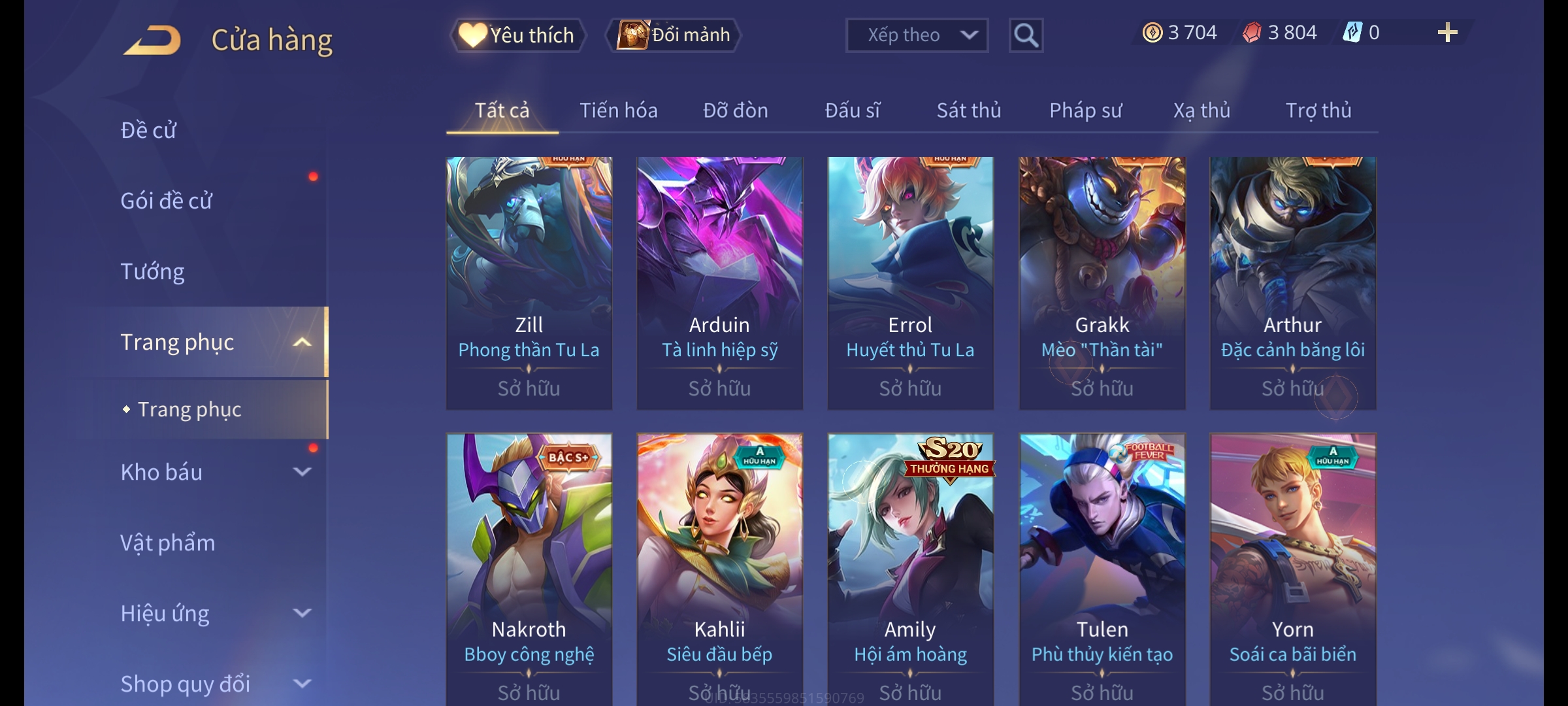Open the Yêu thích heart favorites
The width and height of the screenshot is (1568, 706).
point(517,35)
